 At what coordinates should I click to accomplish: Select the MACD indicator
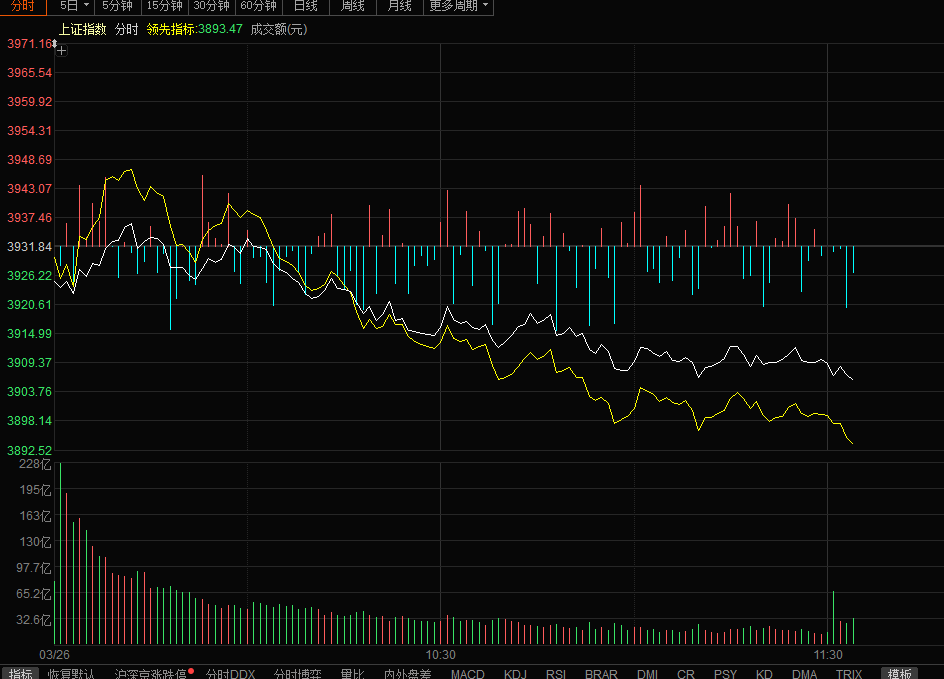click(x=467, y=673)
